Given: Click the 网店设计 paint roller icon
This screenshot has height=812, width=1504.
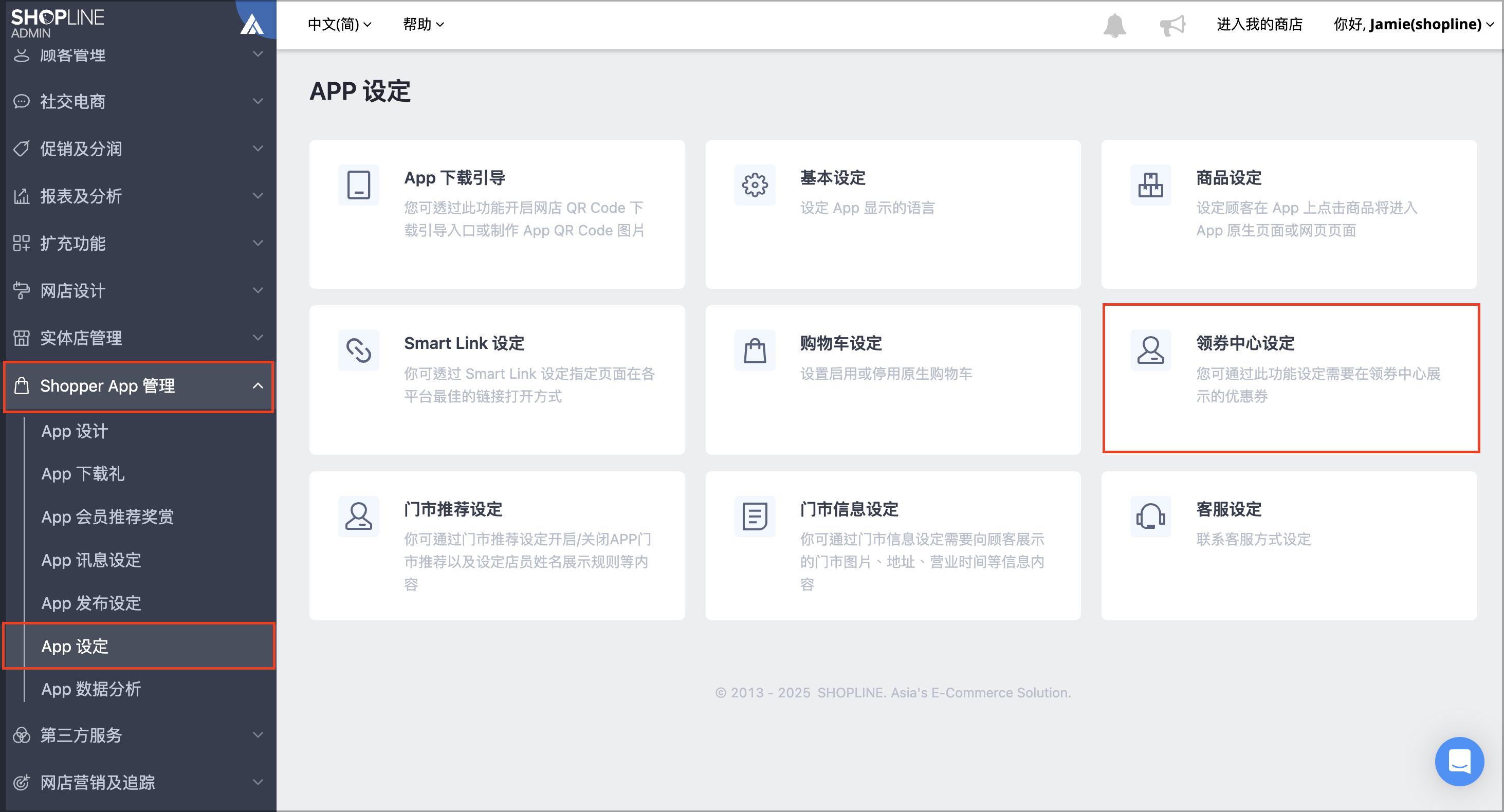Looking at the screenshot, I should (21, 291).
